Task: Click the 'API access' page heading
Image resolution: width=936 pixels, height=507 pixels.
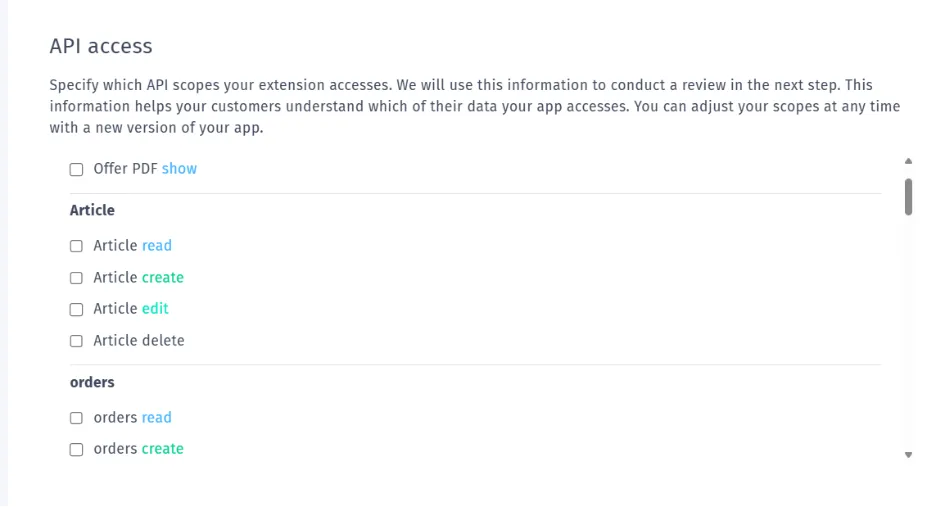Action: coord(101,46)
